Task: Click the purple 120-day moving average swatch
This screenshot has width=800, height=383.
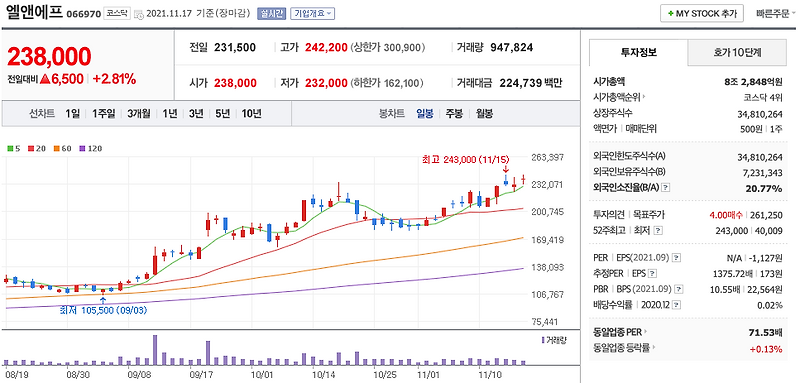Action: (82, 148)
